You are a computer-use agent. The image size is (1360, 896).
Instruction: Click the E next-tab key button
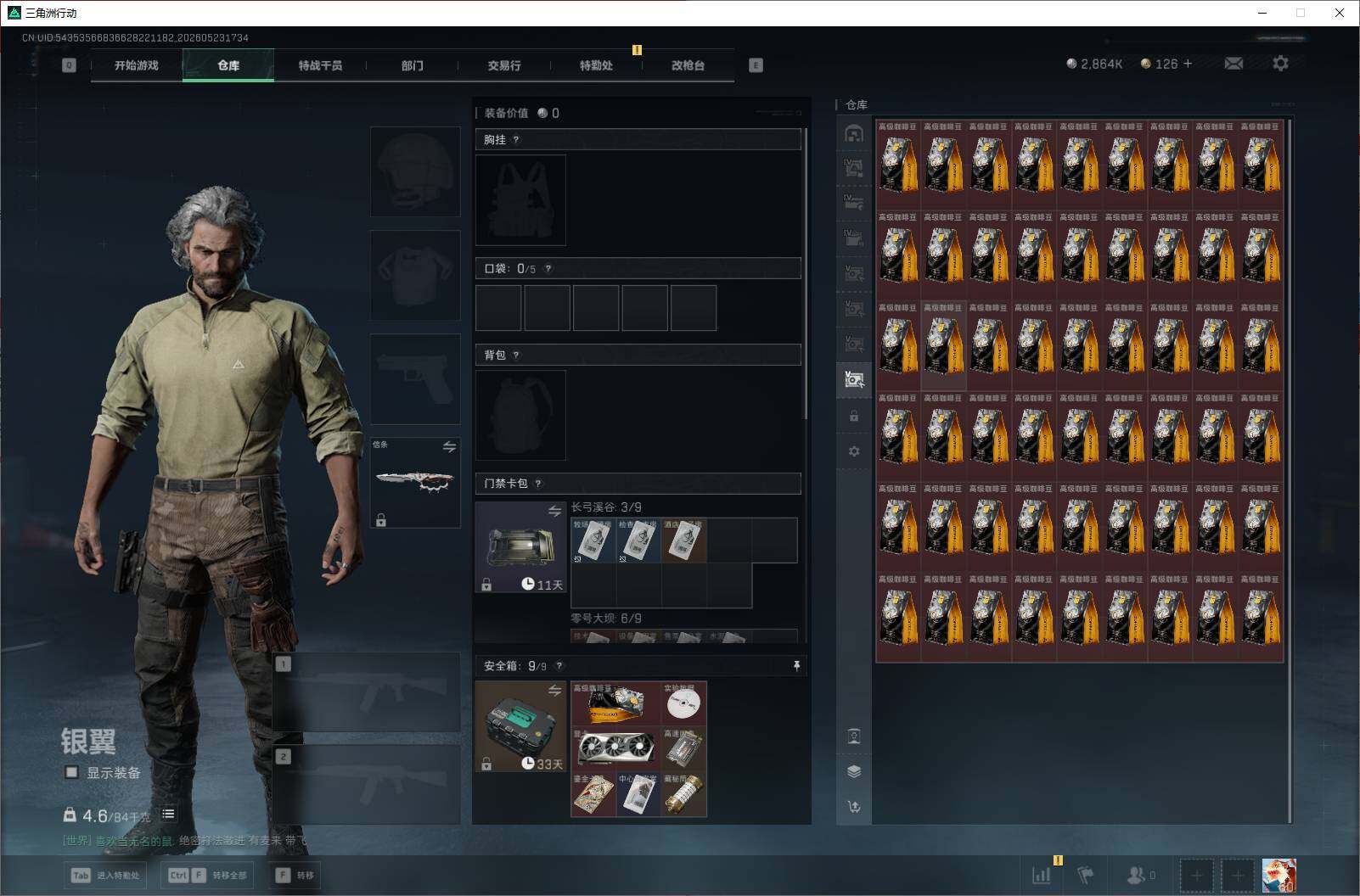pos(756,65)
